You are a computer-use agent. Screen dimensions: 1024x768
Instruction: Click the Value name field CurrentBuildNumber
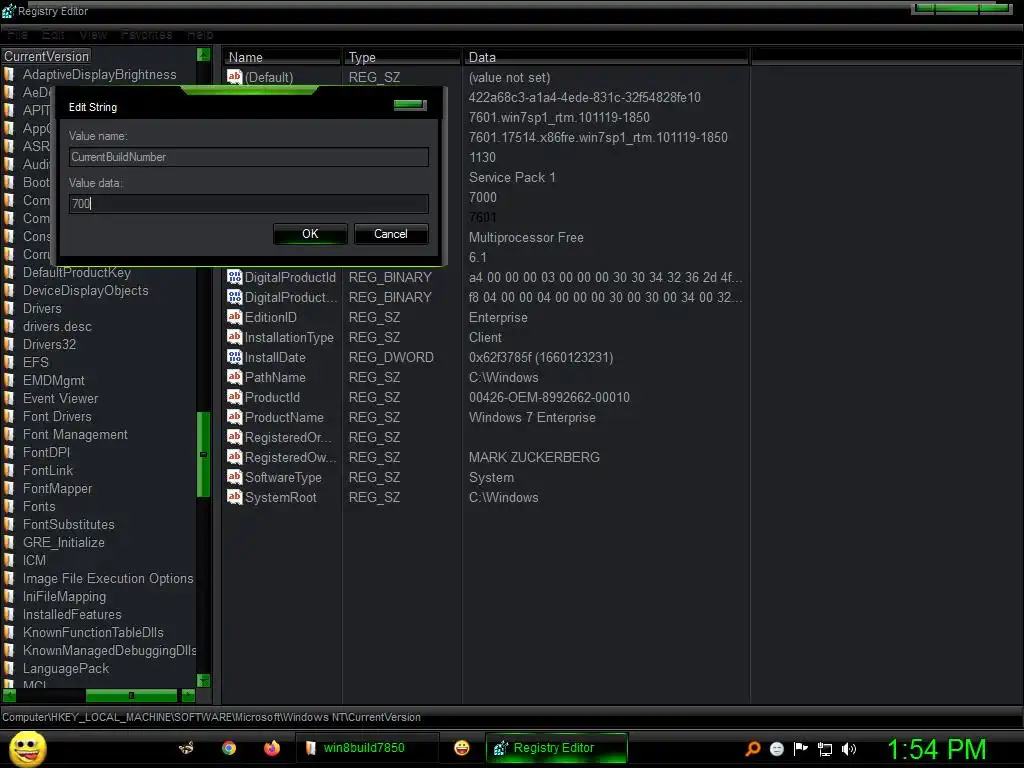(249, 157)
